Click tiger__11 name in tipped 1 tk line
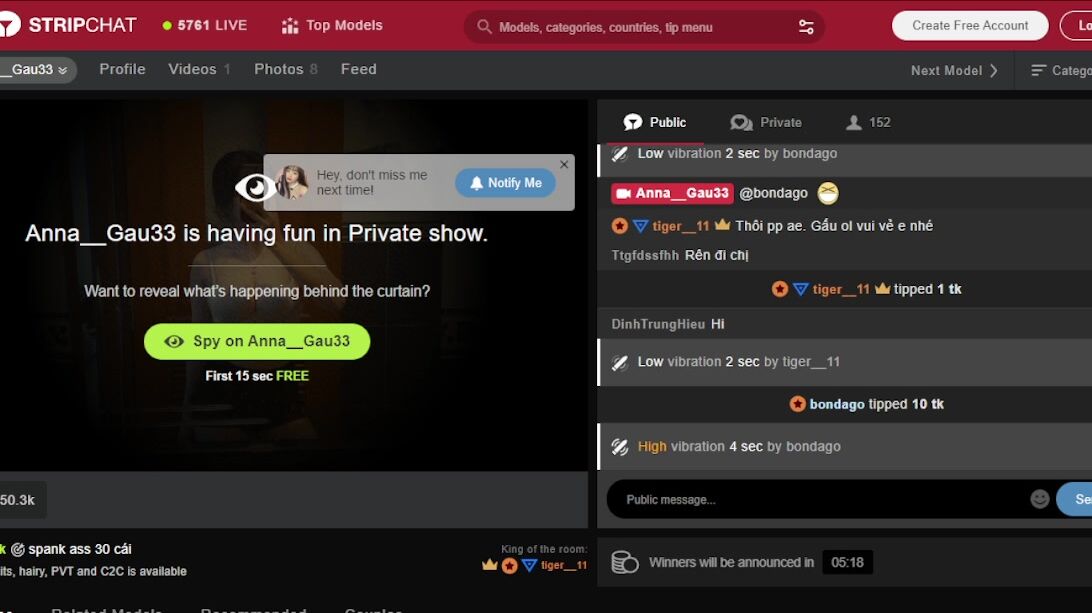 841,289
